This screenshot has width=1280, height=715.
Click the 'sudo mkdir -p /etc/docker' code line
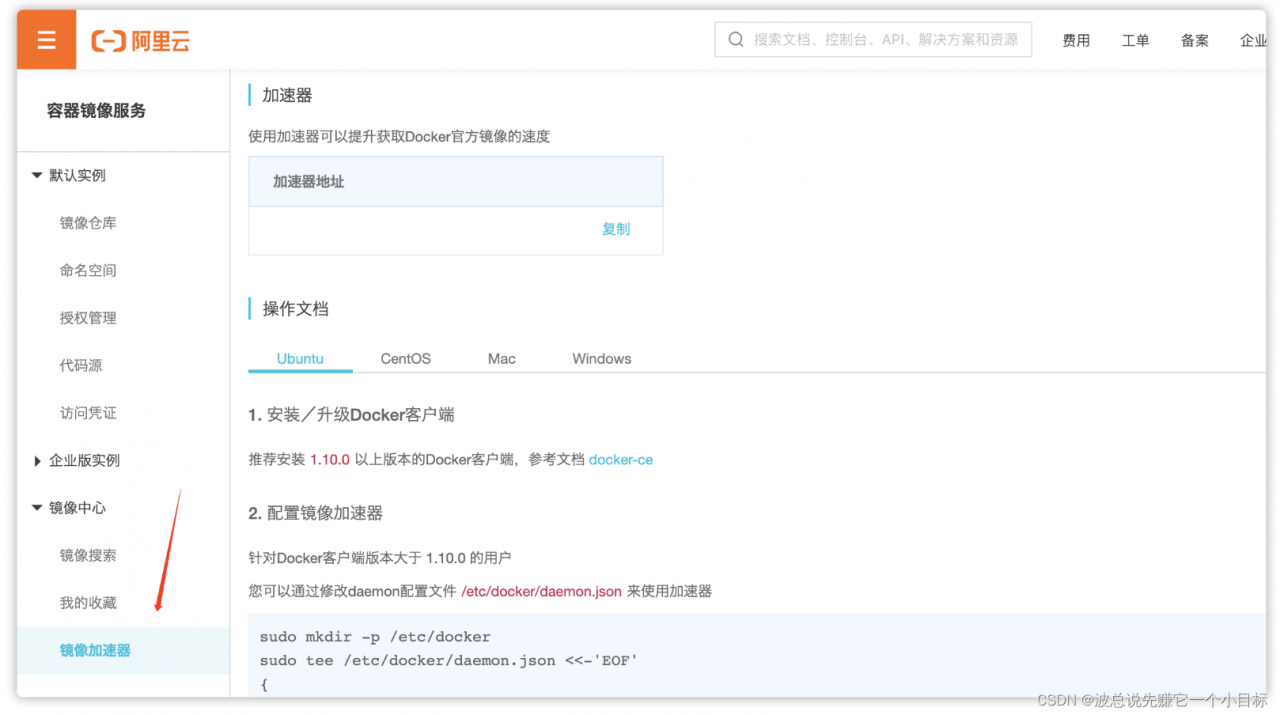click(375, 637)
